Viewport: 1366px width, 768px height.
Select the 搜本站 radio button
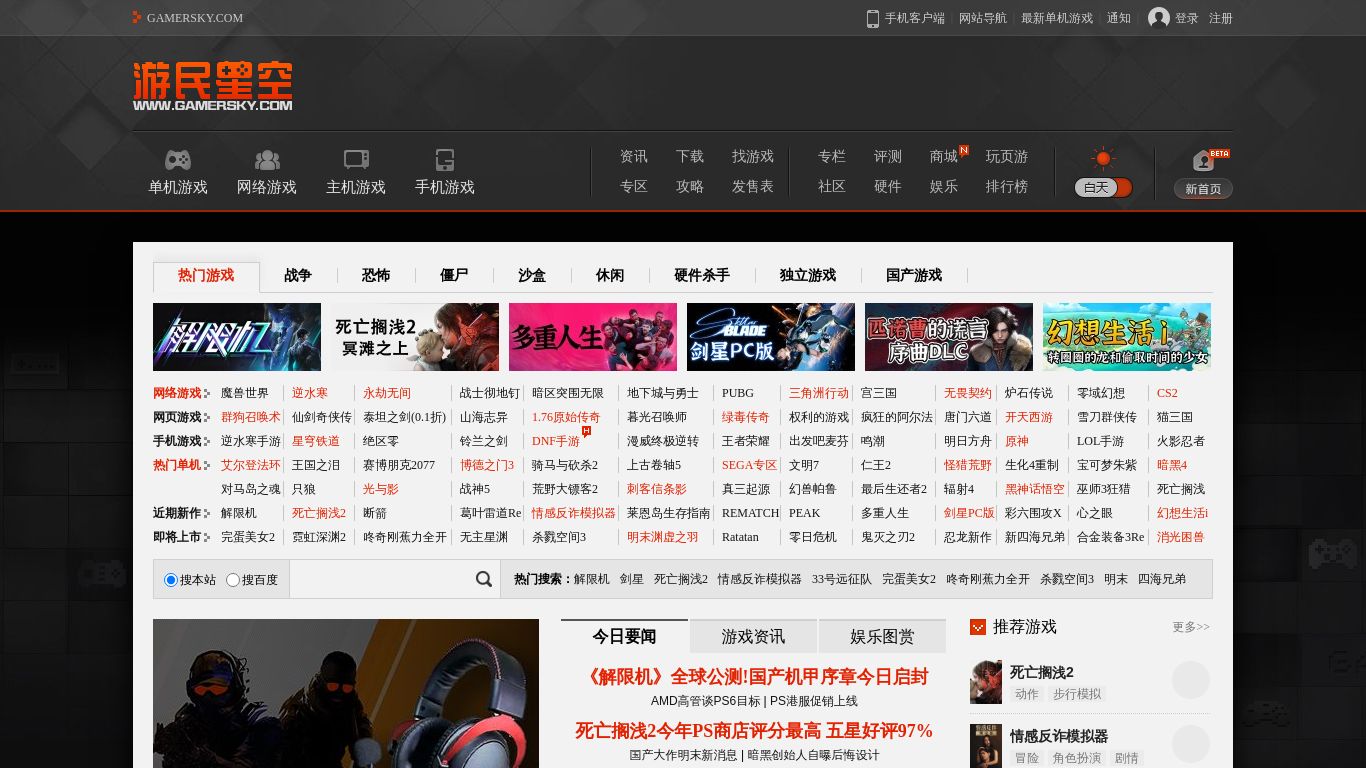coord(171,580)
